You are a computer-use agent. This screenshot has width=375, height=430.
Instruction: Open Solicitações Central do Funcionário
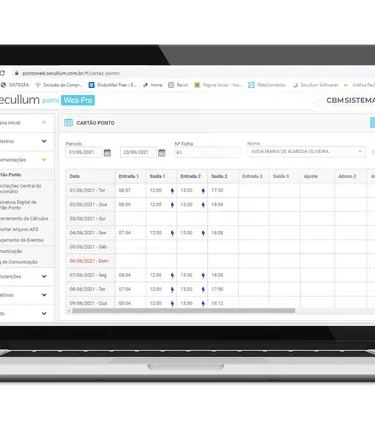[x=21, y=189]
